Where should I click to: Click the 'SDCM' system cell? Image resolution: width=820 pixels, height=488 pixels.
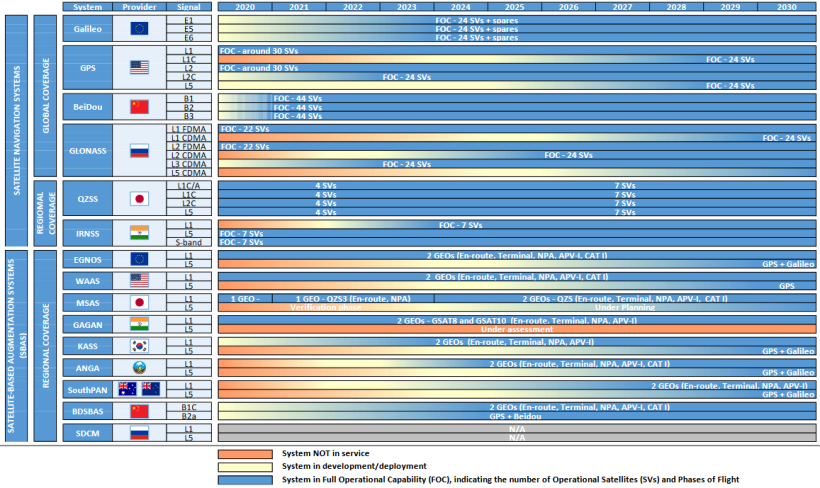click(87, 433)
